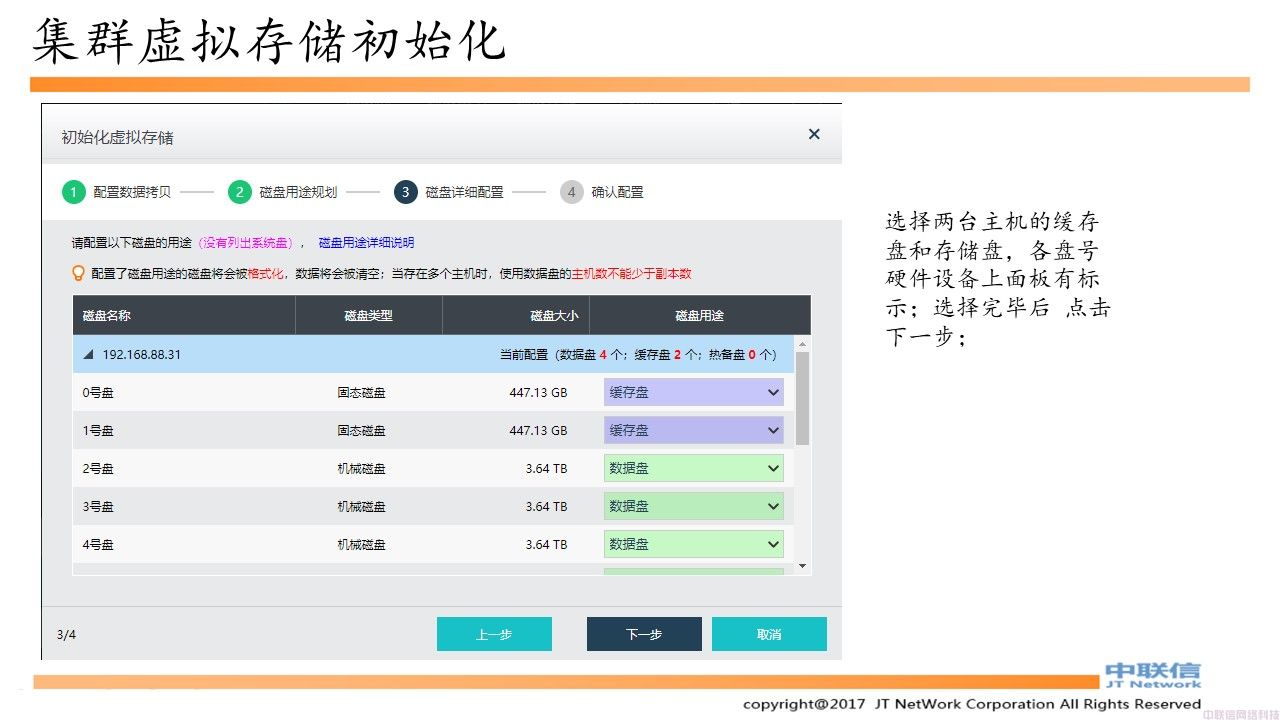Click the lightbulb tip icon

(x=78, y=273)
